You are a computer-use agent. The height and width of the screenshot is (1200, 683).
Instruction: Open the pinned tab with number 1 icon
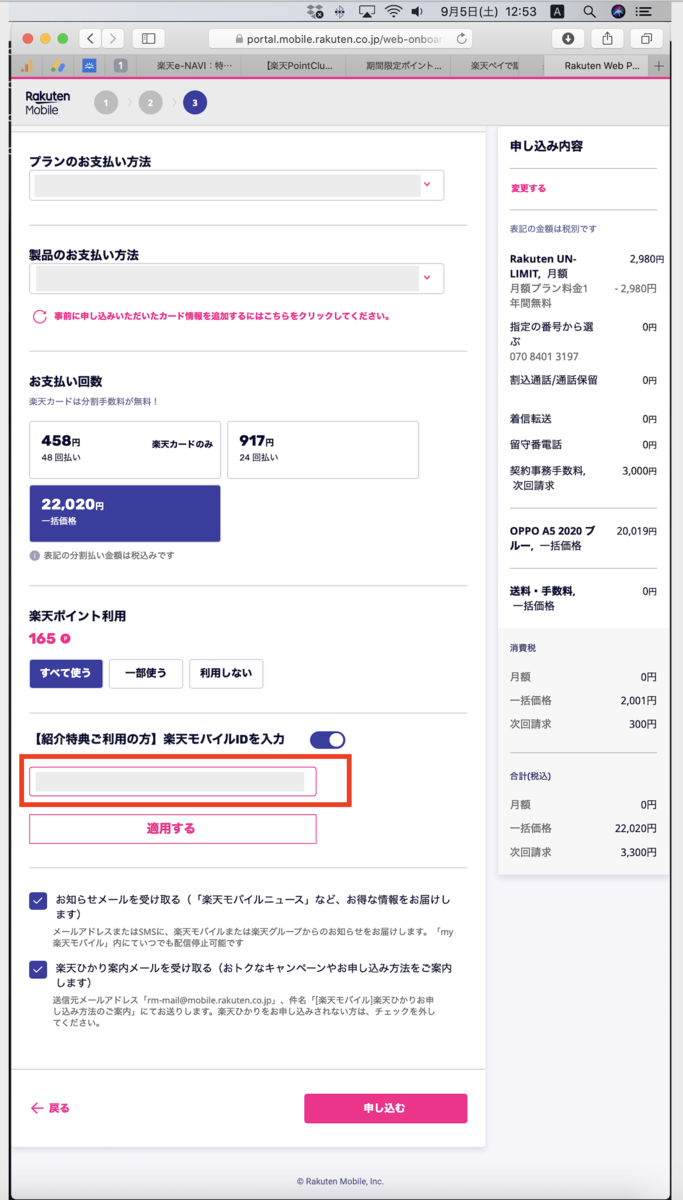120,66
